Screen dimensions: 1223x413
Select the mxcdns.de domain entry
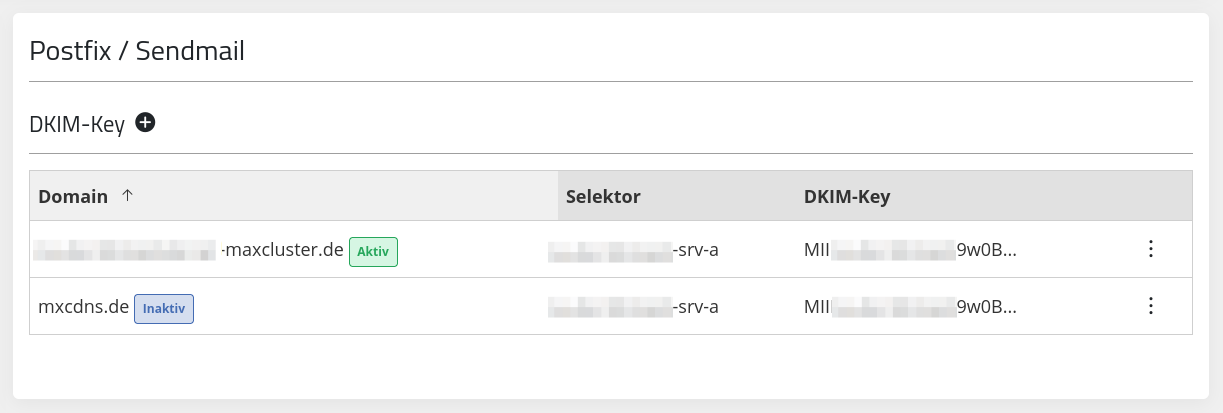tap(84, 307)
